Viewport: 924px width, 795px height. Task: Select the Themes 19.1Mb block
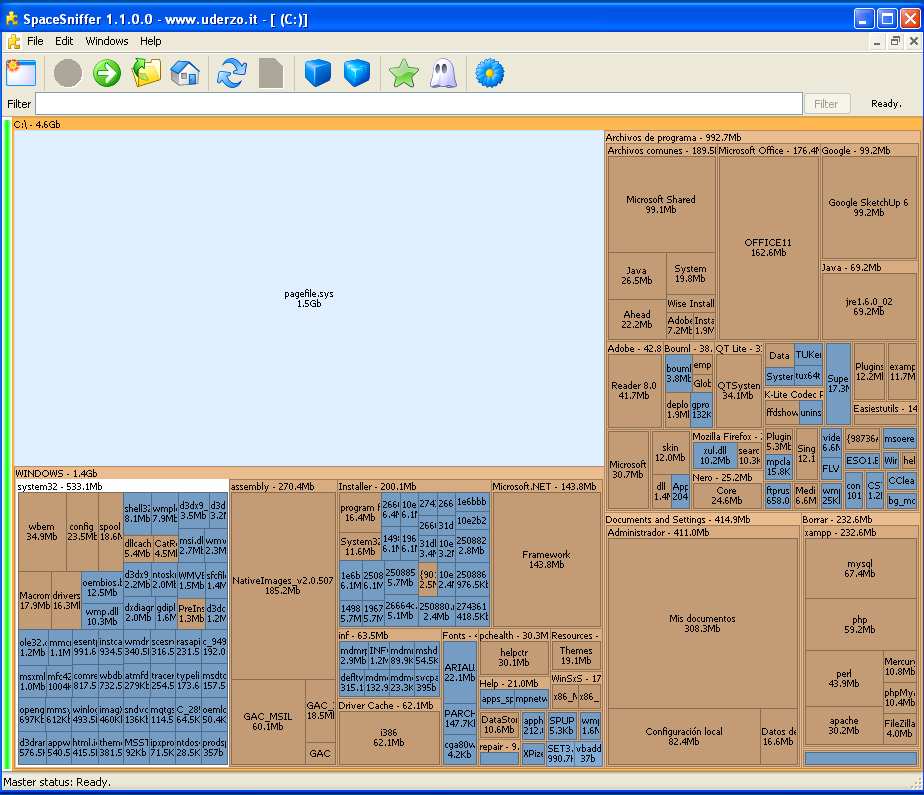pos(576,656)
